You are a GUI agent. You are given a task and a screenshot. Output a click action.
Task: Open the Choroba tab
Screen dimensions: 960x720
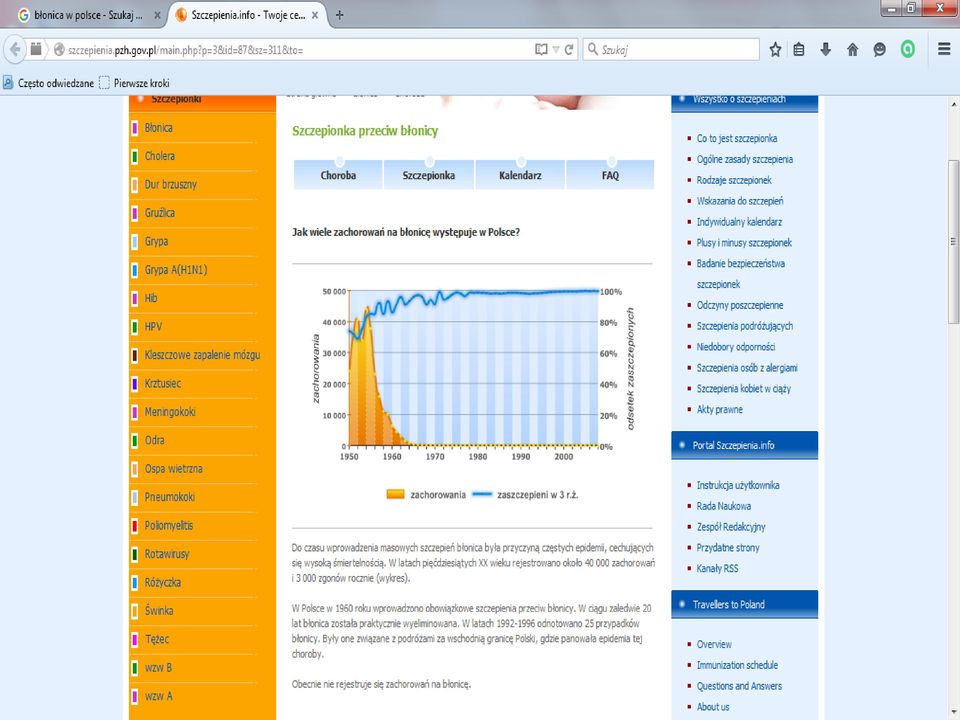(338, 175)
